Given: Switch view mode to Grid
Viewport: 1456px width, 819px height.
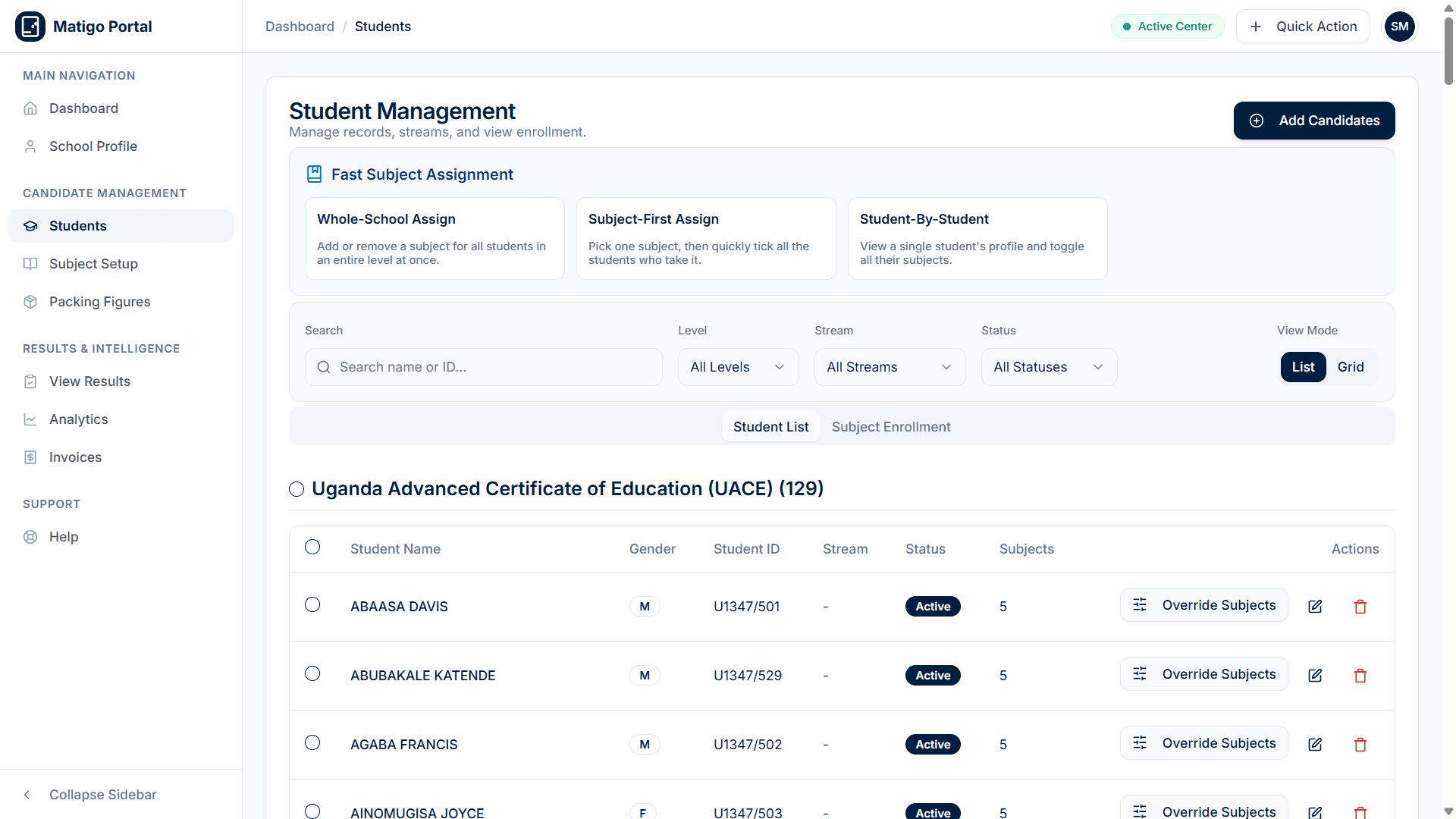Looking at the screenshot, I should coord(1351,367).
